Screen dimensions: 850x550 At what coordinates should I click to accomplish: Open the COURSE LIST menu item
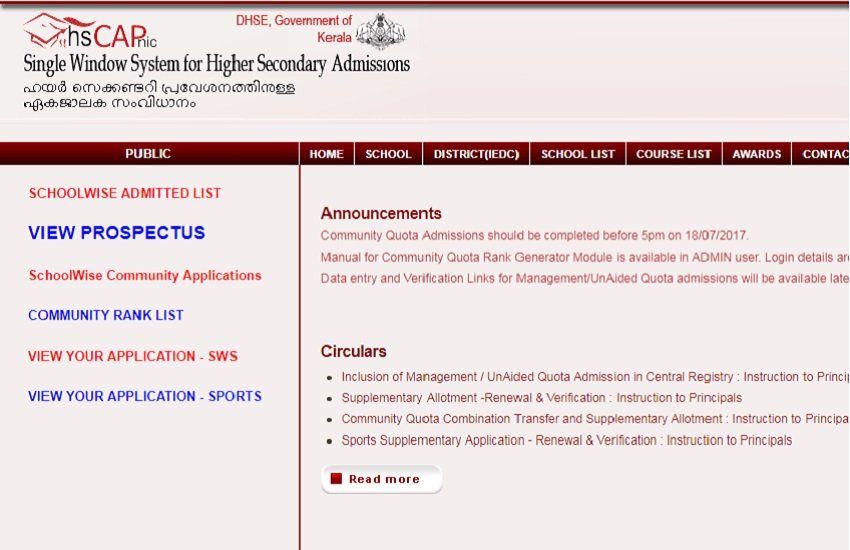point(674,154)
